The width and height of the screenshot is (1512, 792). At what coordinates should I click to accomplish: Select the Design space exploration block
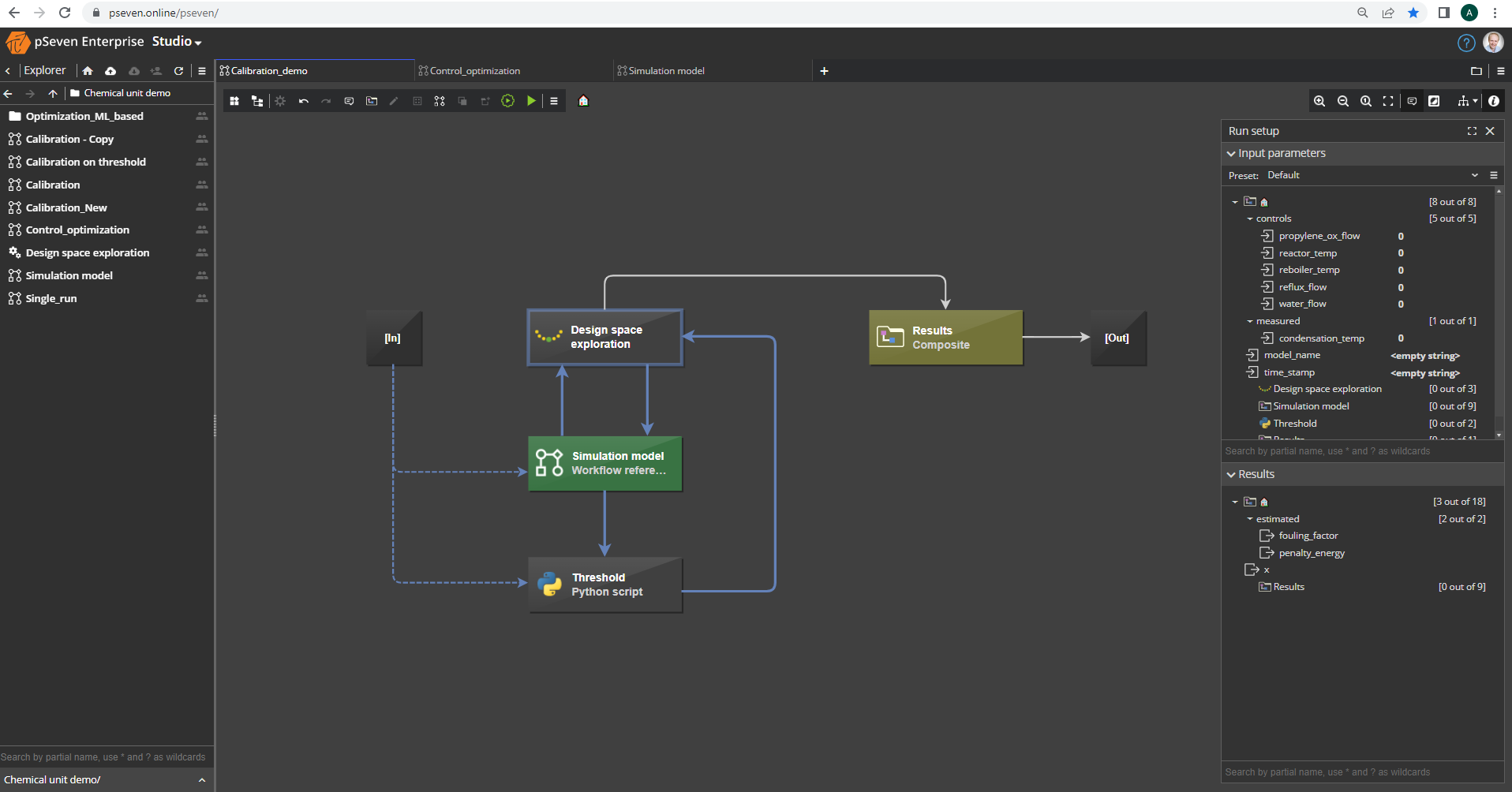(605, 338)
